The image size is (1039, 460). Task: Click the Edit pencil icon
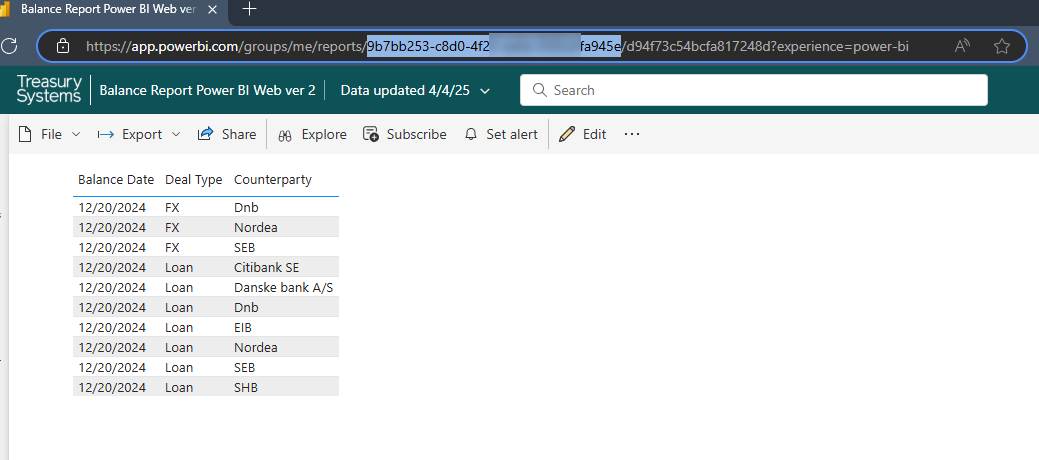pos(567,134)
